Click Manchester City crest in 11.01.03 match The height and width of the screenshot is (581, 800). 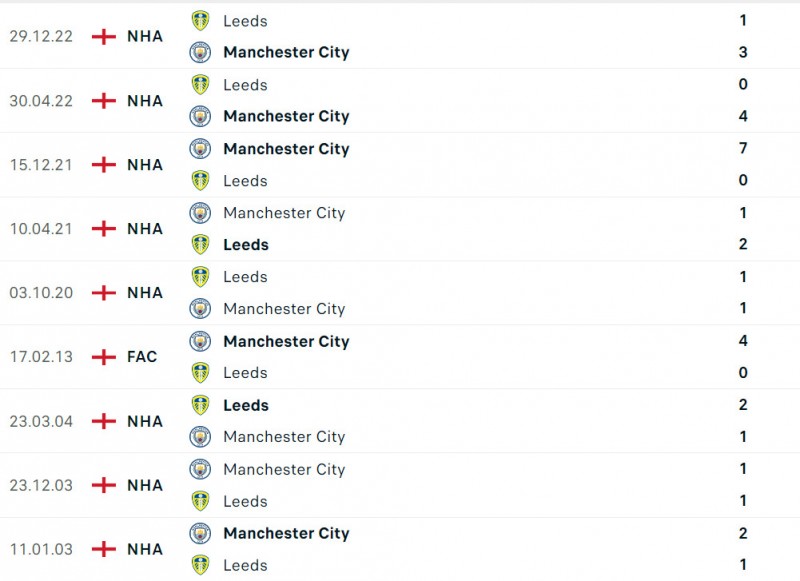(x=201, y=533)
